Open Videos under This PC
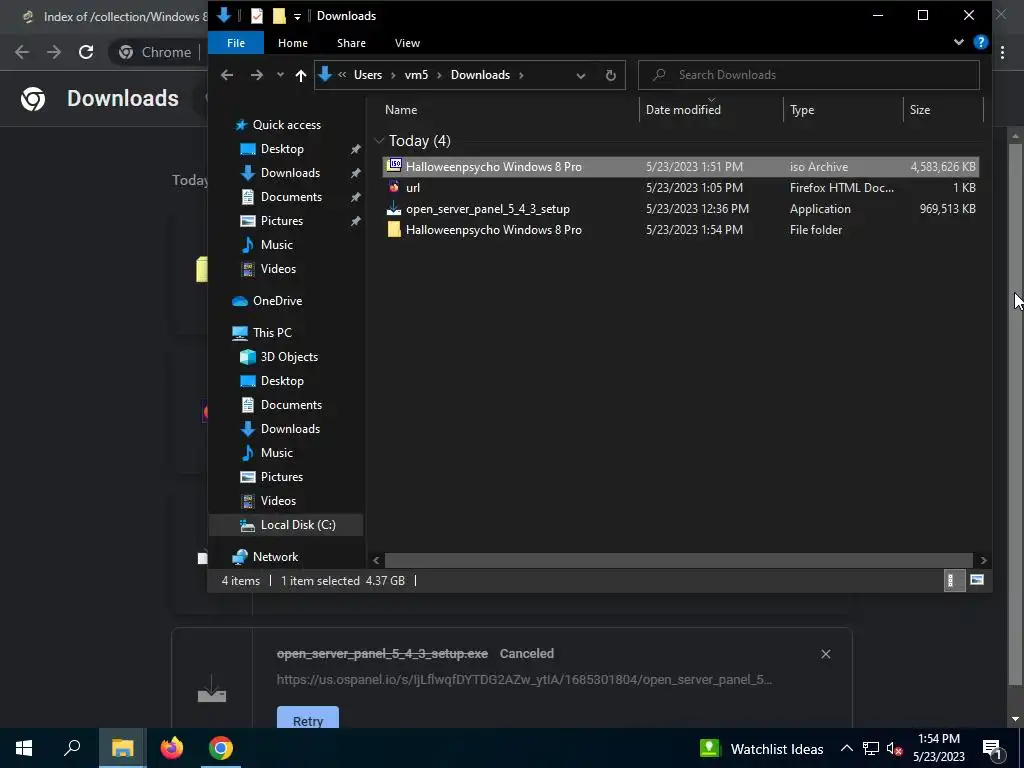The image size is (1024, 768). point(278,501)
